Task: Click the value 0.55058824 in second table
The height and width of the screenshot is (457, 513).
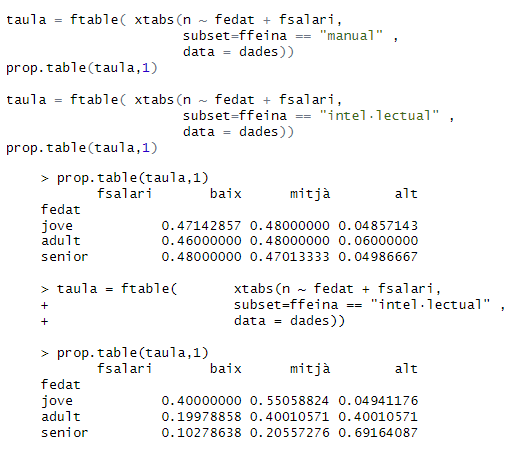Action: pos(290,401)
